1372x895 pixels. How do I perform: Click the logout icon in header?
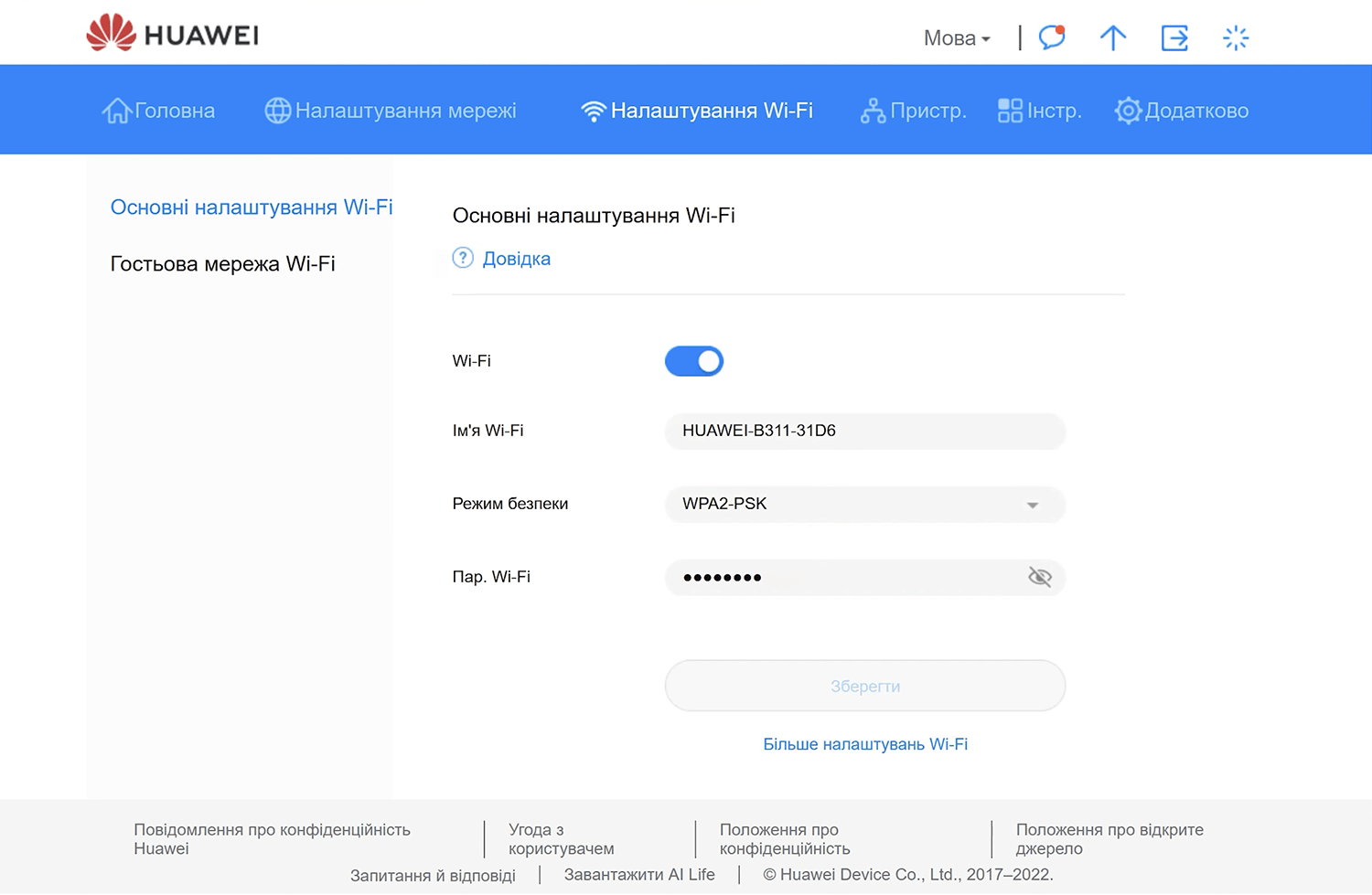(x=1174, y=37)
